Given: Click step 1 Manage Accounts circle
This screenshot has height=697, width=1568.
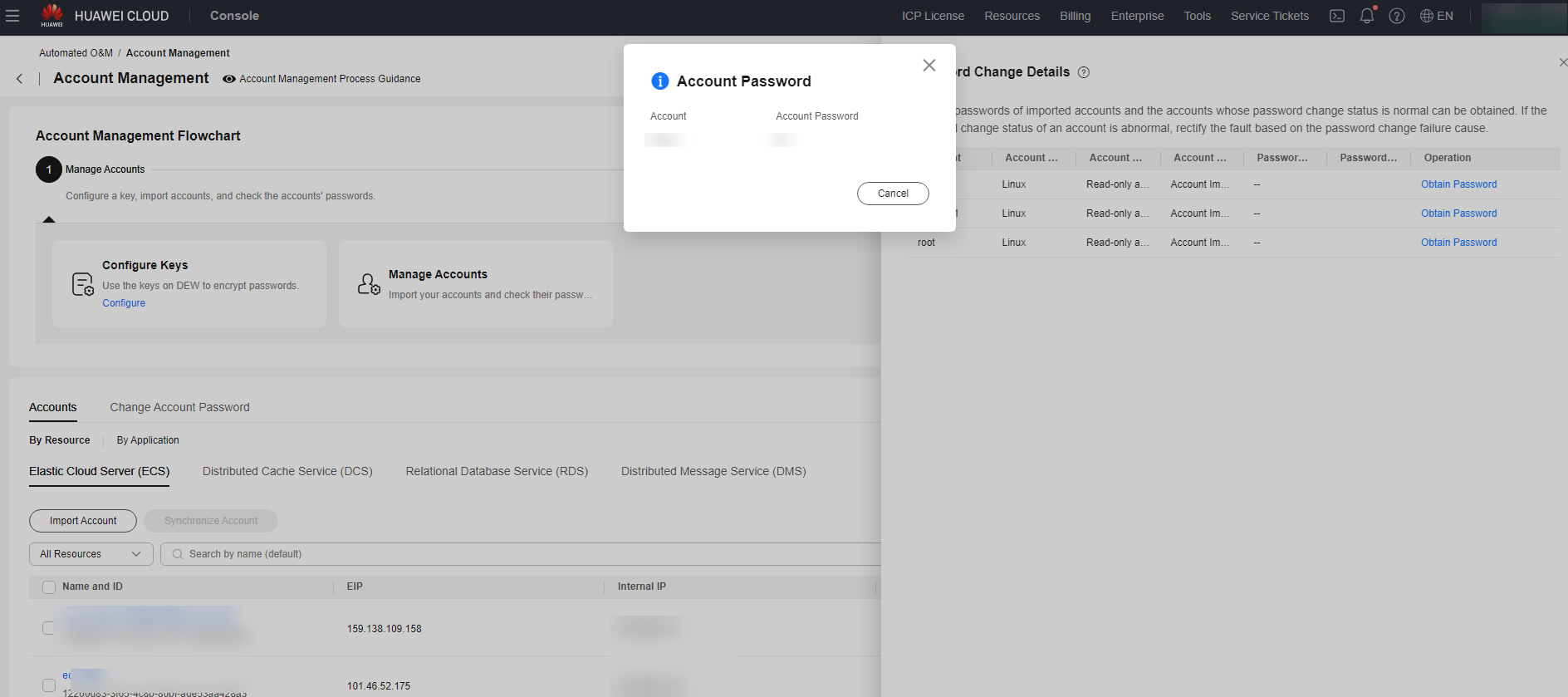Looking at the screenshot, I should click(49, 169).
